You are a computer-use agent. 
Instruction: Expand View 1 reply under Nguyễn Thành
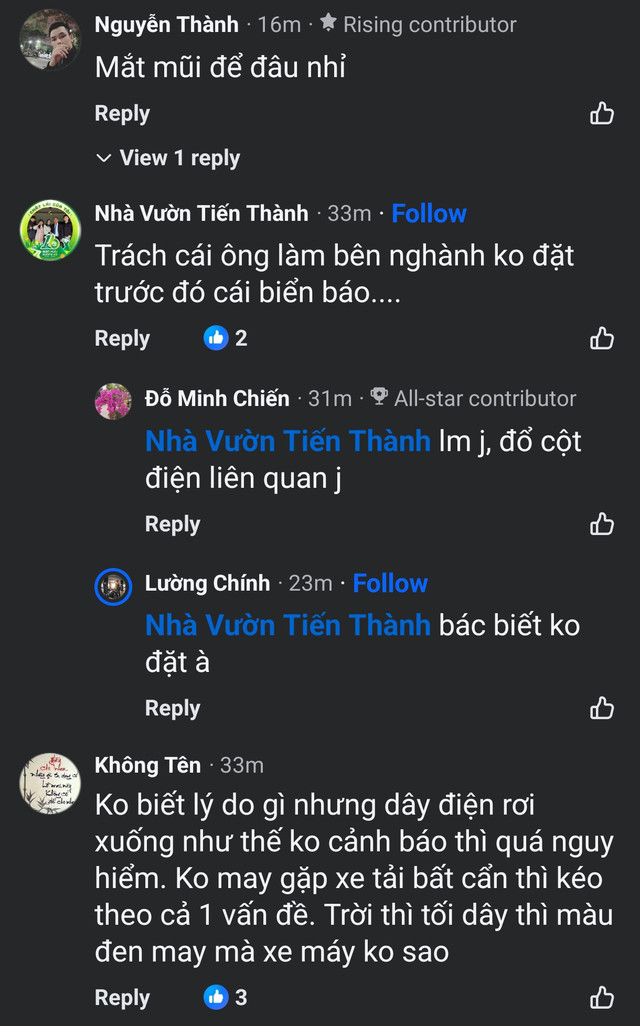pos(168,158)
